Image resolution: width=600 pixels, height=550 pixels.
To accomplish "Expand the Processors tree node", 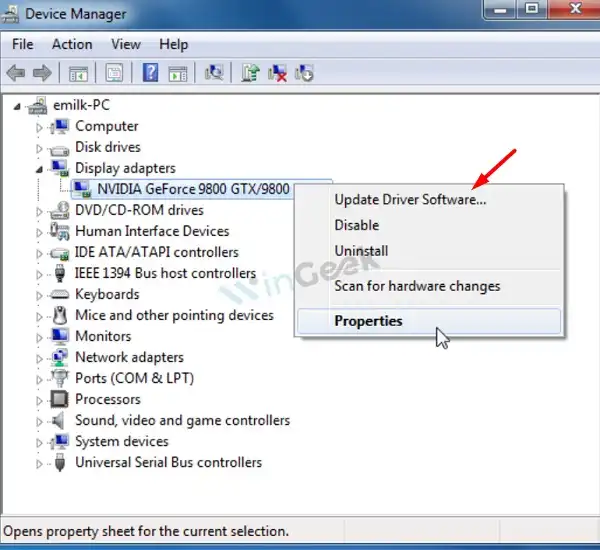I will 39,401.
